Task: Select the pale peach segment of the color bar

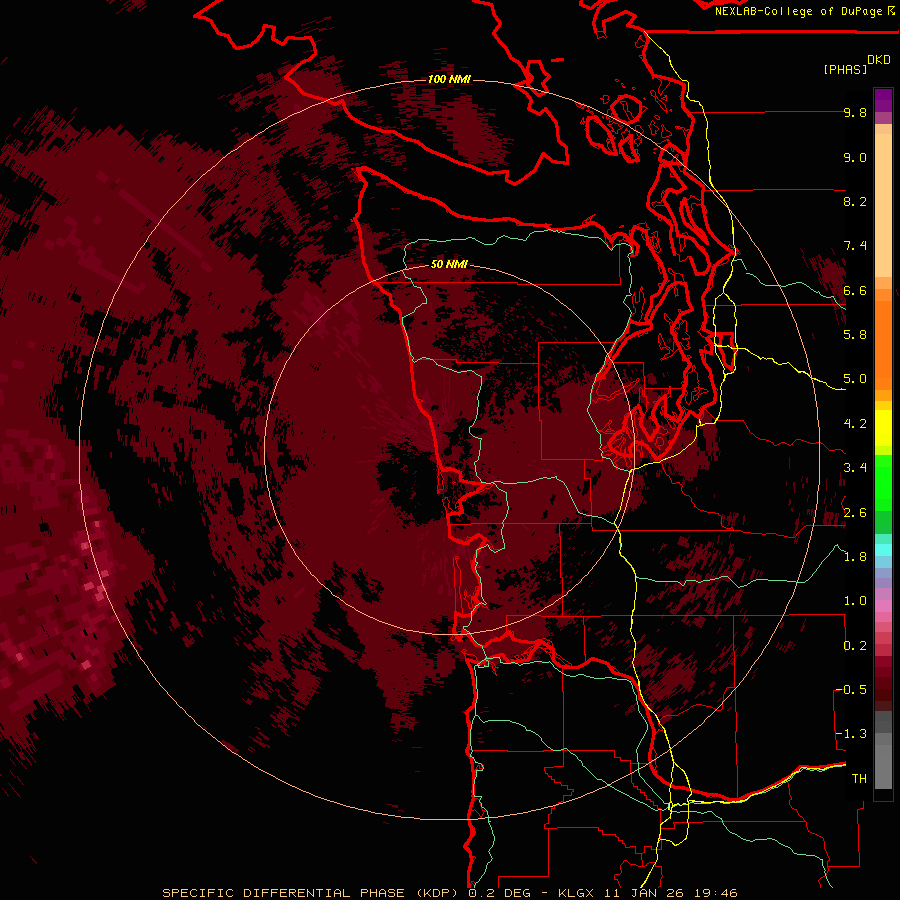Action: (x=883, y=205)
